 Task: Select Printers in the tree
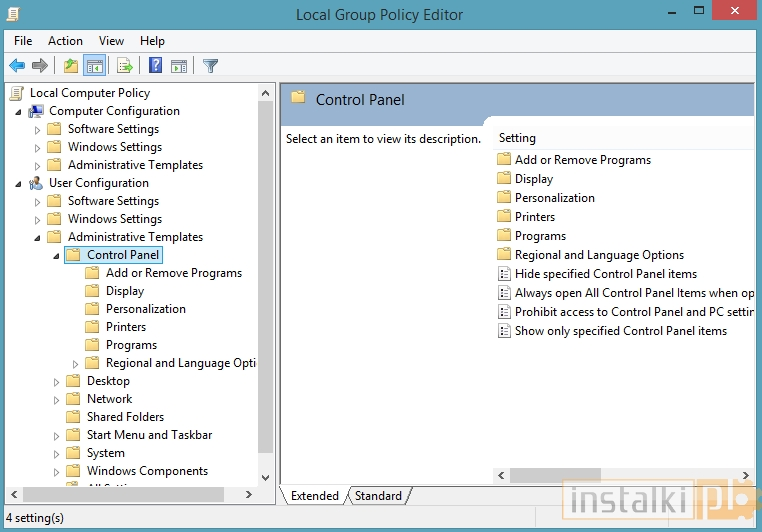[x=126, y=327]
